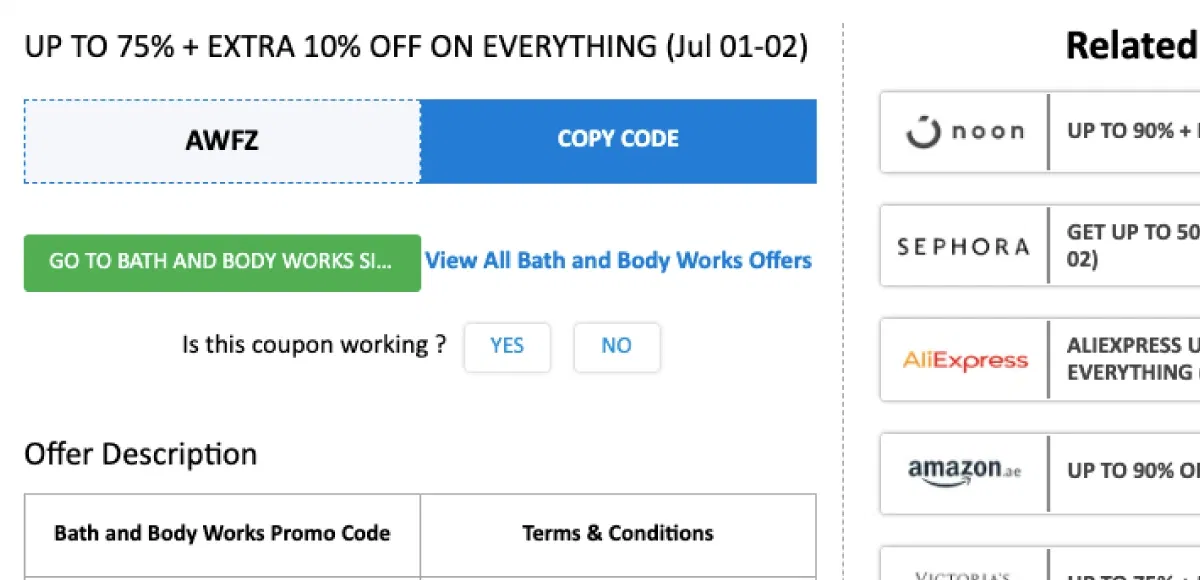The width and height of the screenshot is (1200, 580).
Task: Open View All Bath and Body Works Offers
Action: tap(618, 261)
